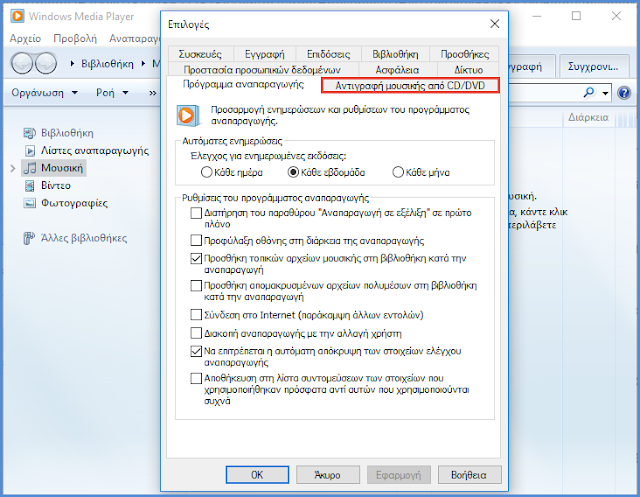
Task: Check Αποθήκευση στη λίστα συντομεύσεων checkbox
Action: tap(196, 379)
